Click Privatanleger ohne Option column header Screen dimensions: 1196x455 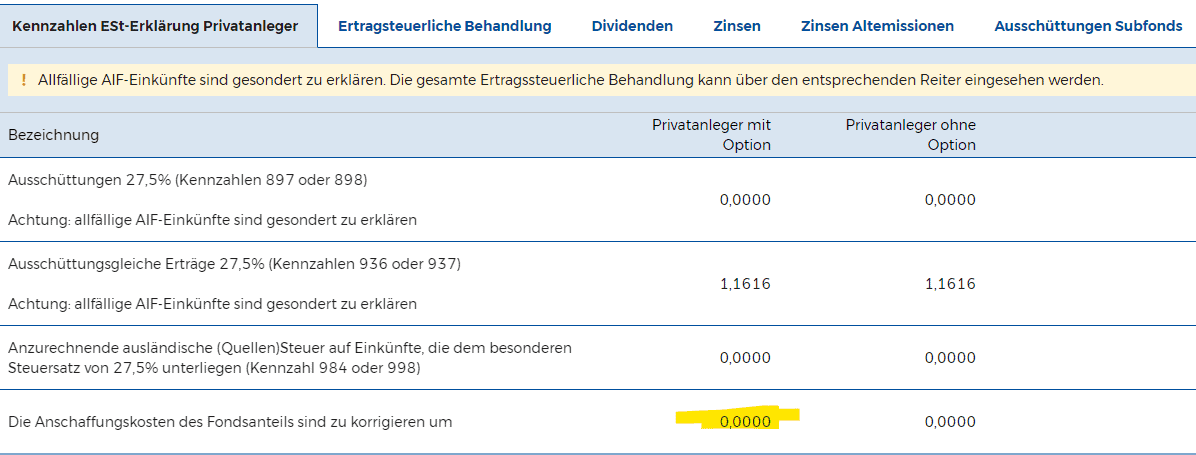pos(911,135)
